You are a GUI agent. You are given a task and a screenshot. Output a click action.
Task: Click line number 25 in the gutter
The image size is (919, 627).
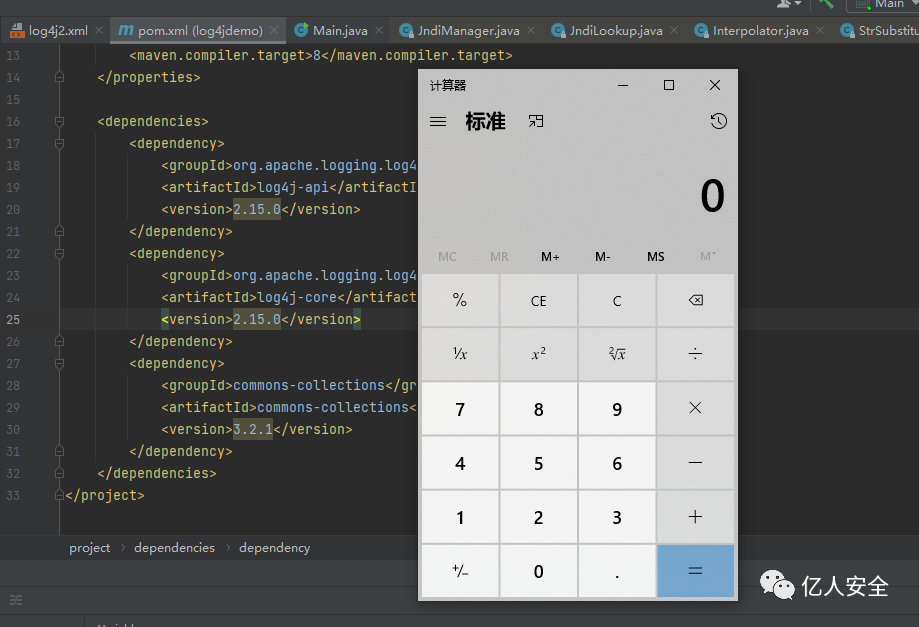(x=13, y=320)
